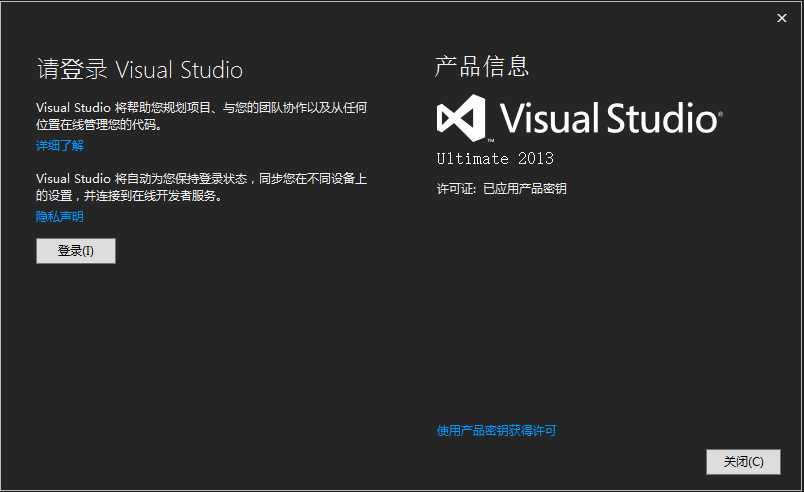Click 使用产品密钥获得许可 license link

coord(496,430)
